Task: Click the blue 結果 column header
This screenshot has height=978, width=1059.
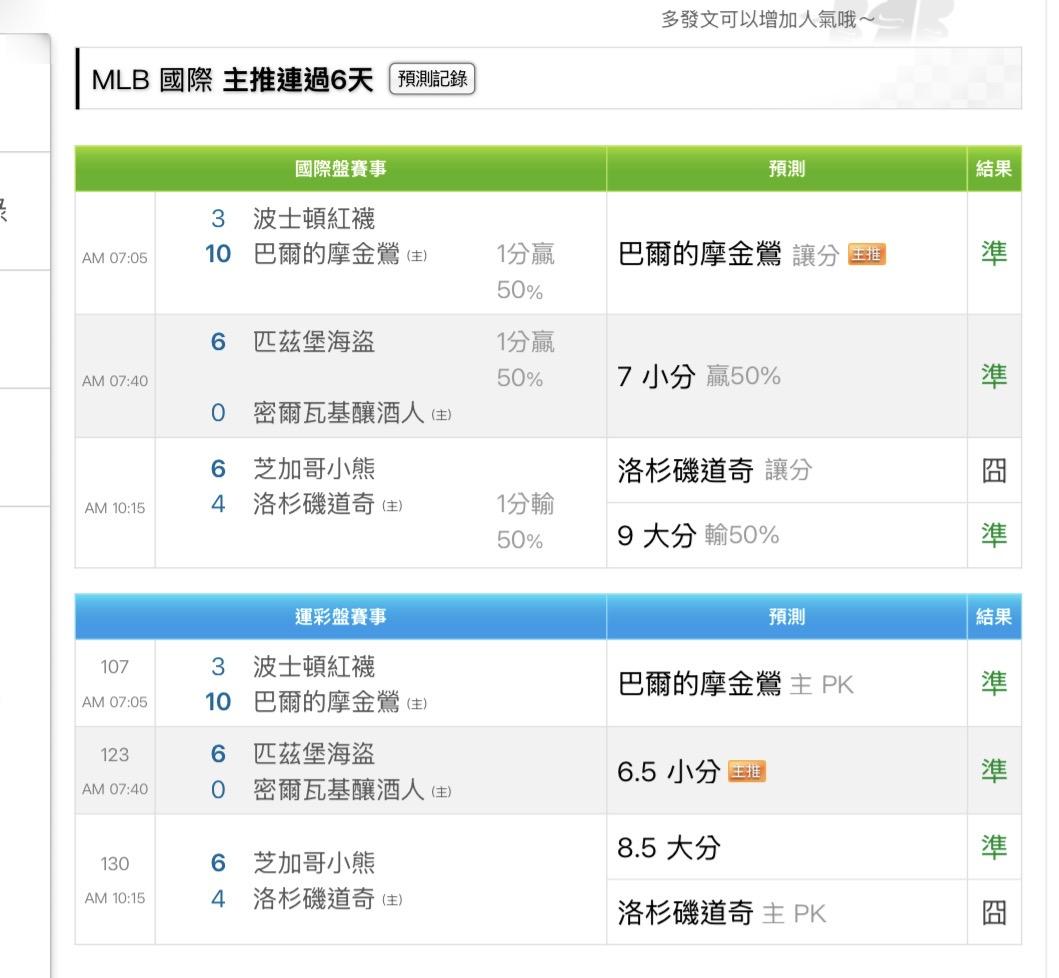Action: [994, 617]
